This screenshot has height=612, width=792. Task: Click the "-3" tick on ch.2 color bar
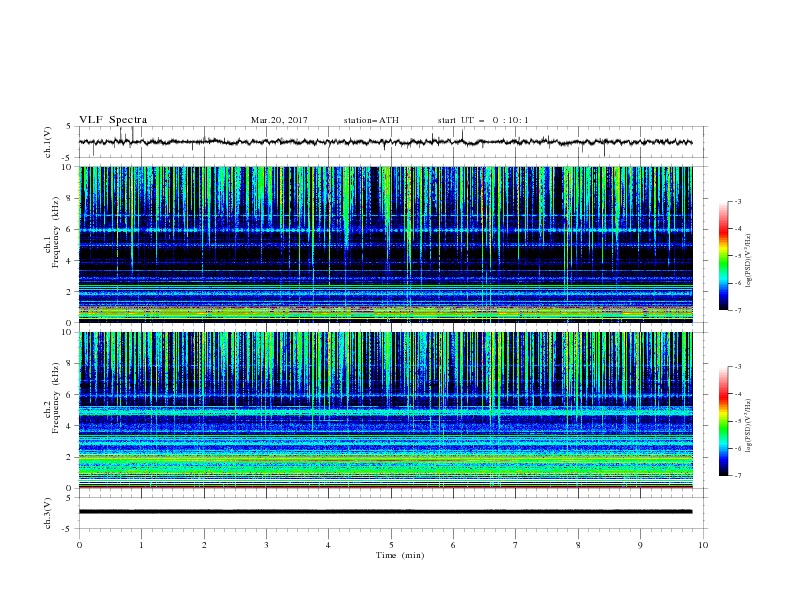pyautogui.click(x=737, y=367)
